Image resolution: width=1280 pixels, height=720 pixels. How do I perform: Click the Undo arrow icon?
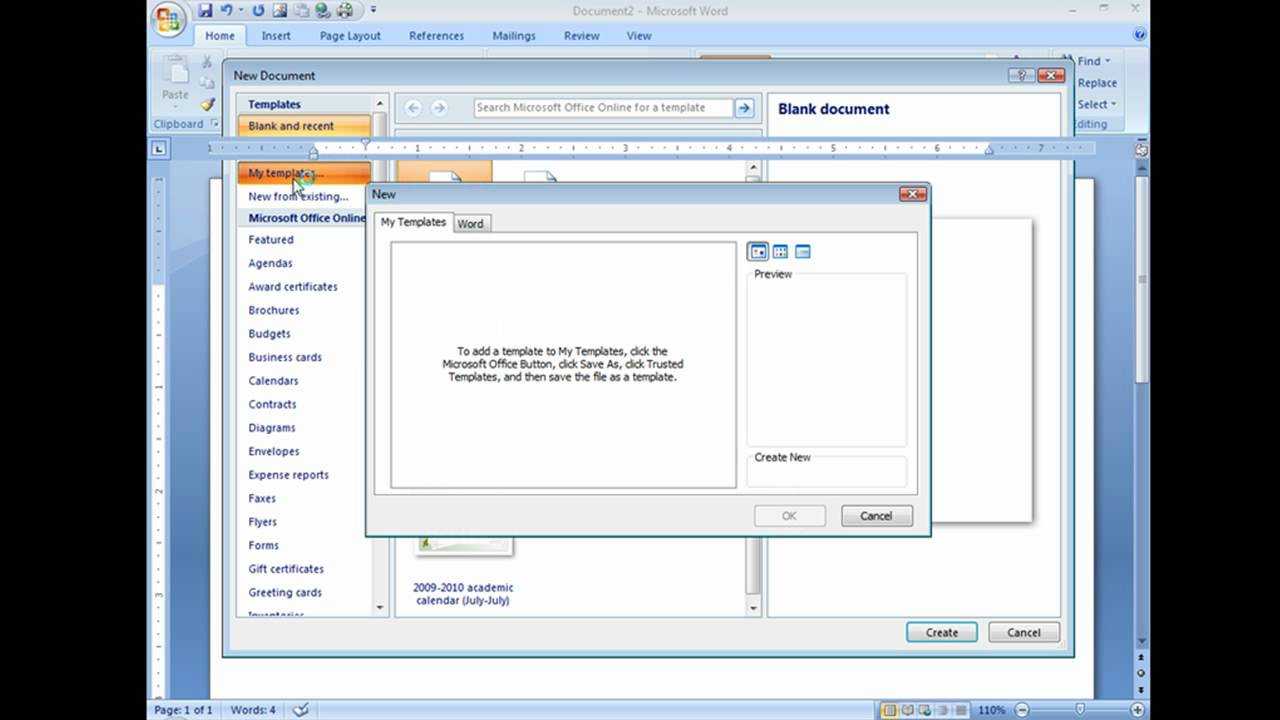click(227, 11)
